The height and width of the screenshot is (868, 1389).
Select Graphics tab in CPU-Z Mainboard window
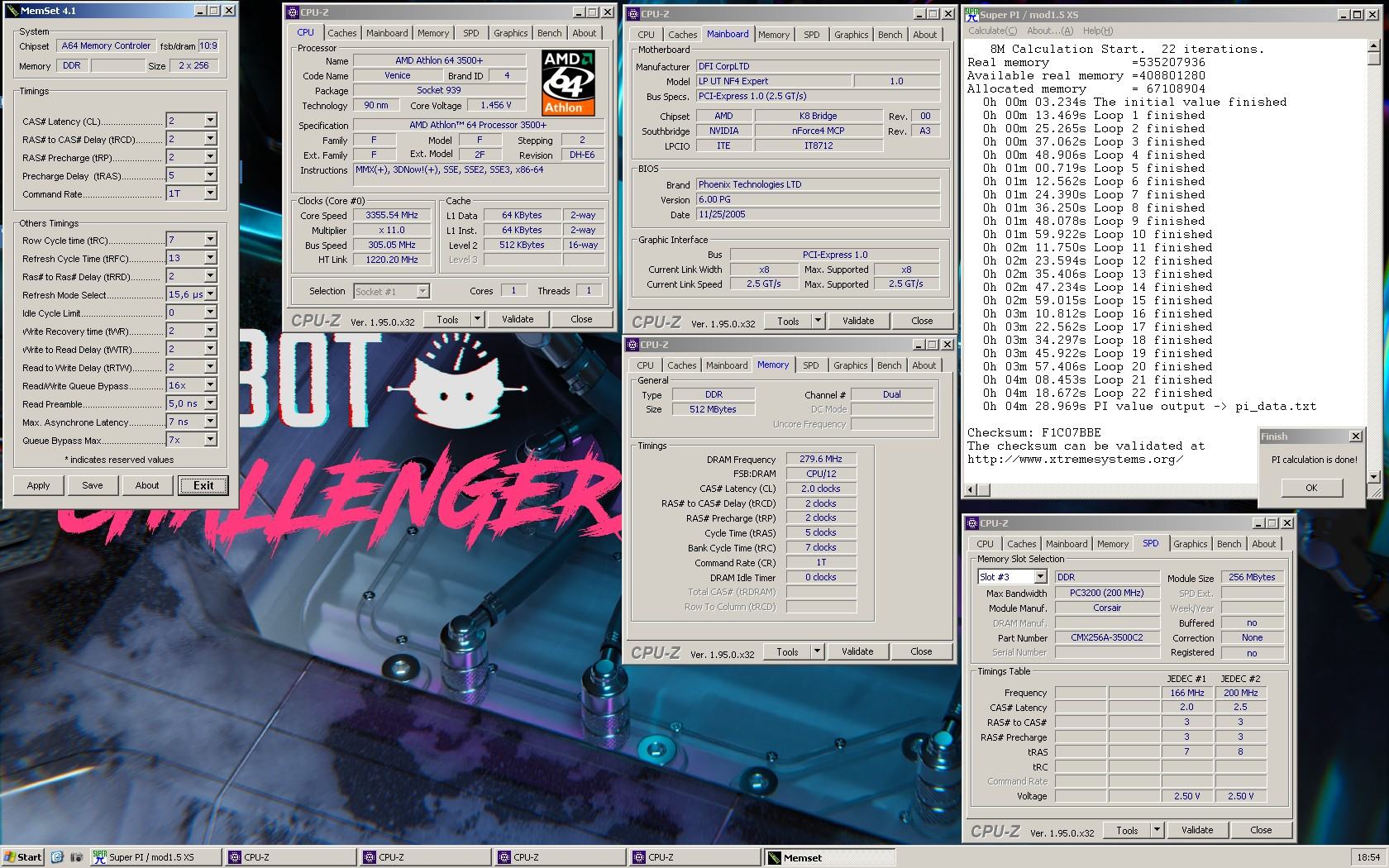coord(851,35)
